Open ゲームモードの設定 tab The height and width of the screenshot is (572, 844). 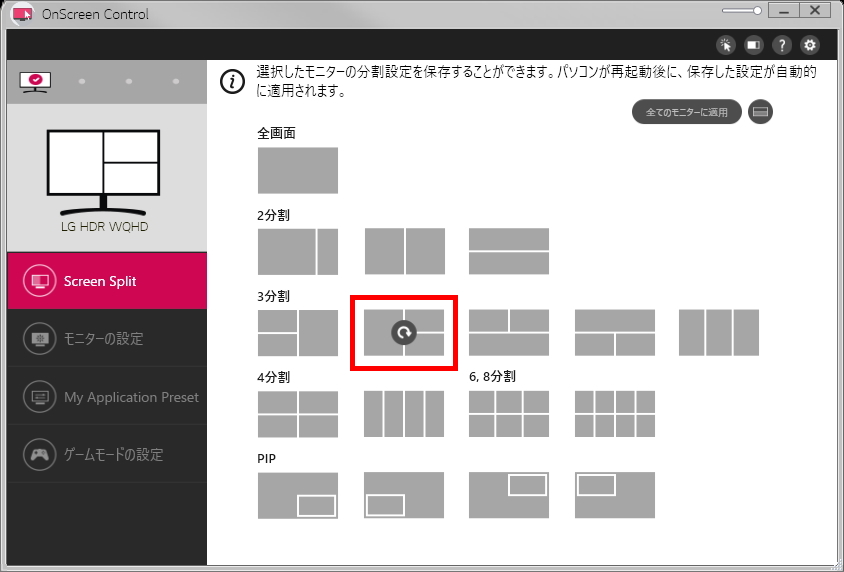point(107,455)
